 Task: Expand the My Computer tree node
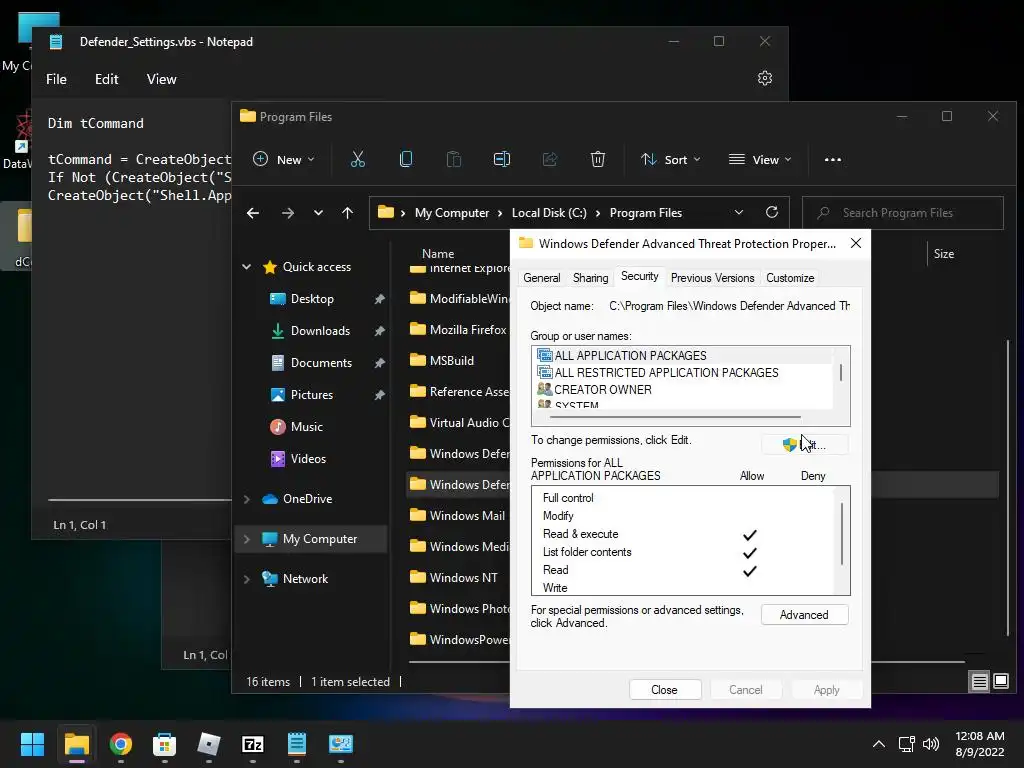[247, 539]
